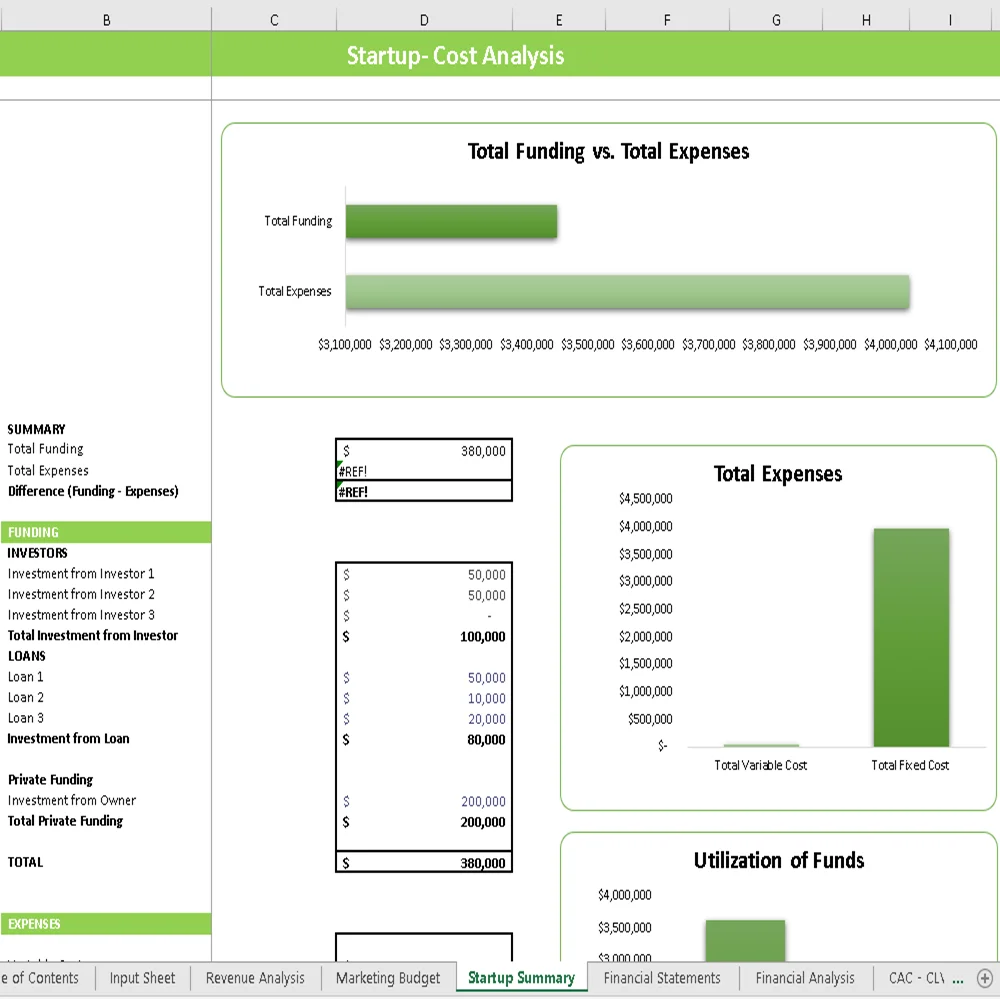Switch to the Input Sheet tab
This screenshot has width=1000, height=1000.
(x=142, y=978)
